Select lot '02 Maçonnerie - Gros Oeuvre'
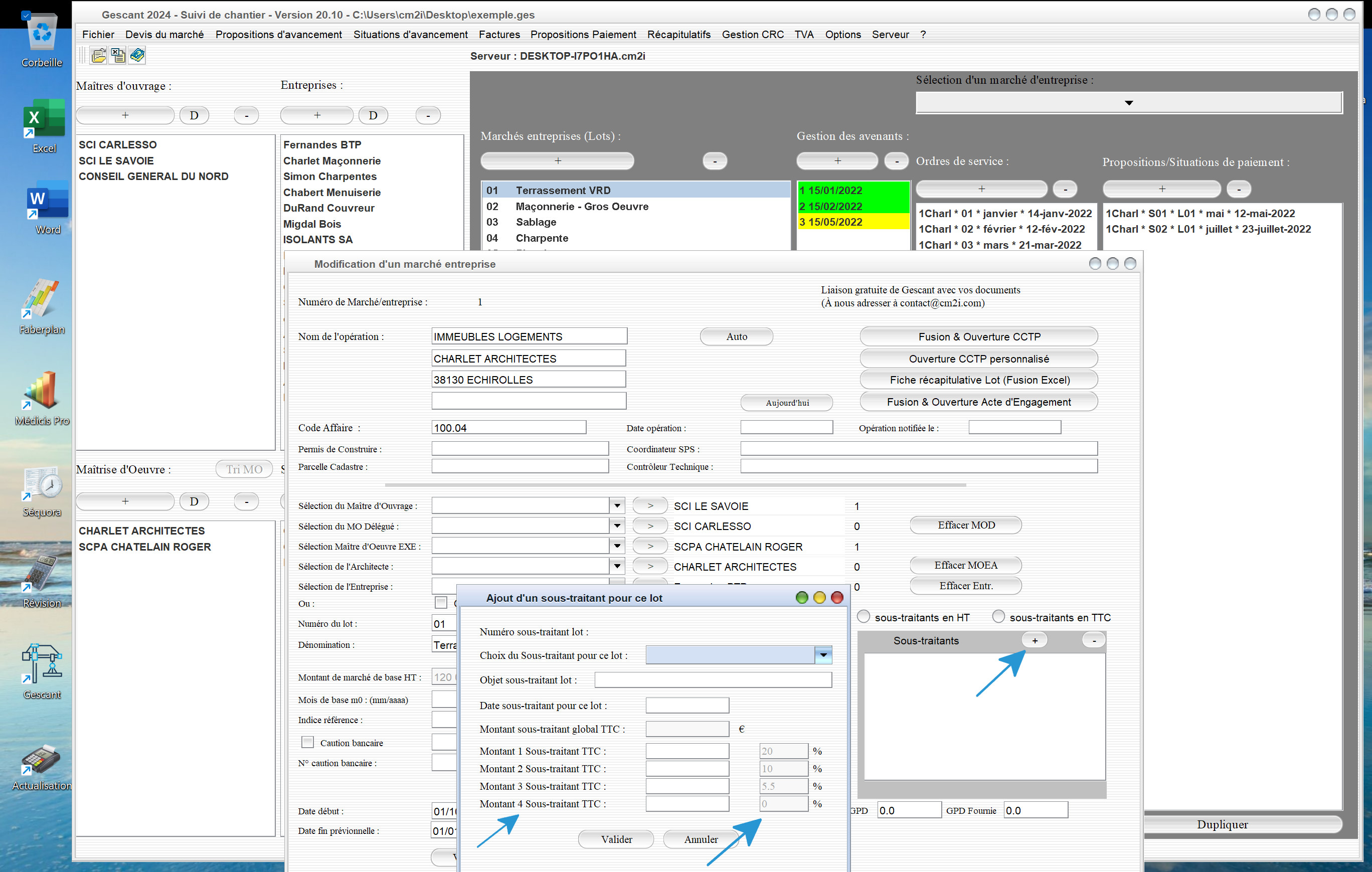Viewport: 1372px width, 872px height. [635, 206]
